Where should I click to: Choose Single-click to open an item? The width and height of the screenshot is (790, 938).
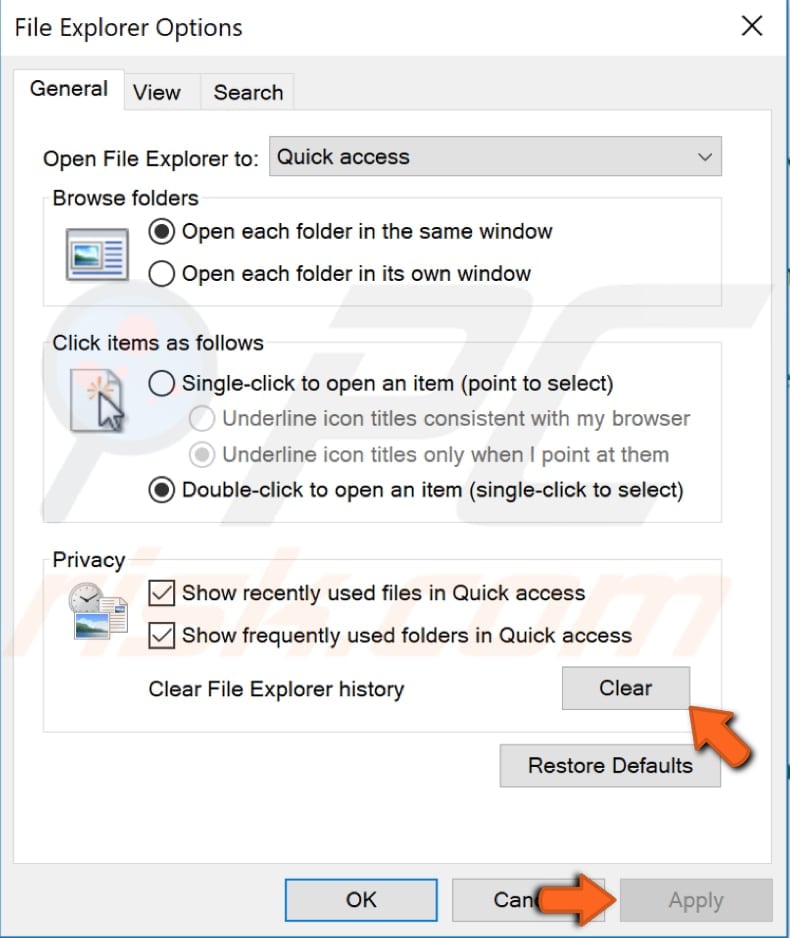click(x=161, y=383)
